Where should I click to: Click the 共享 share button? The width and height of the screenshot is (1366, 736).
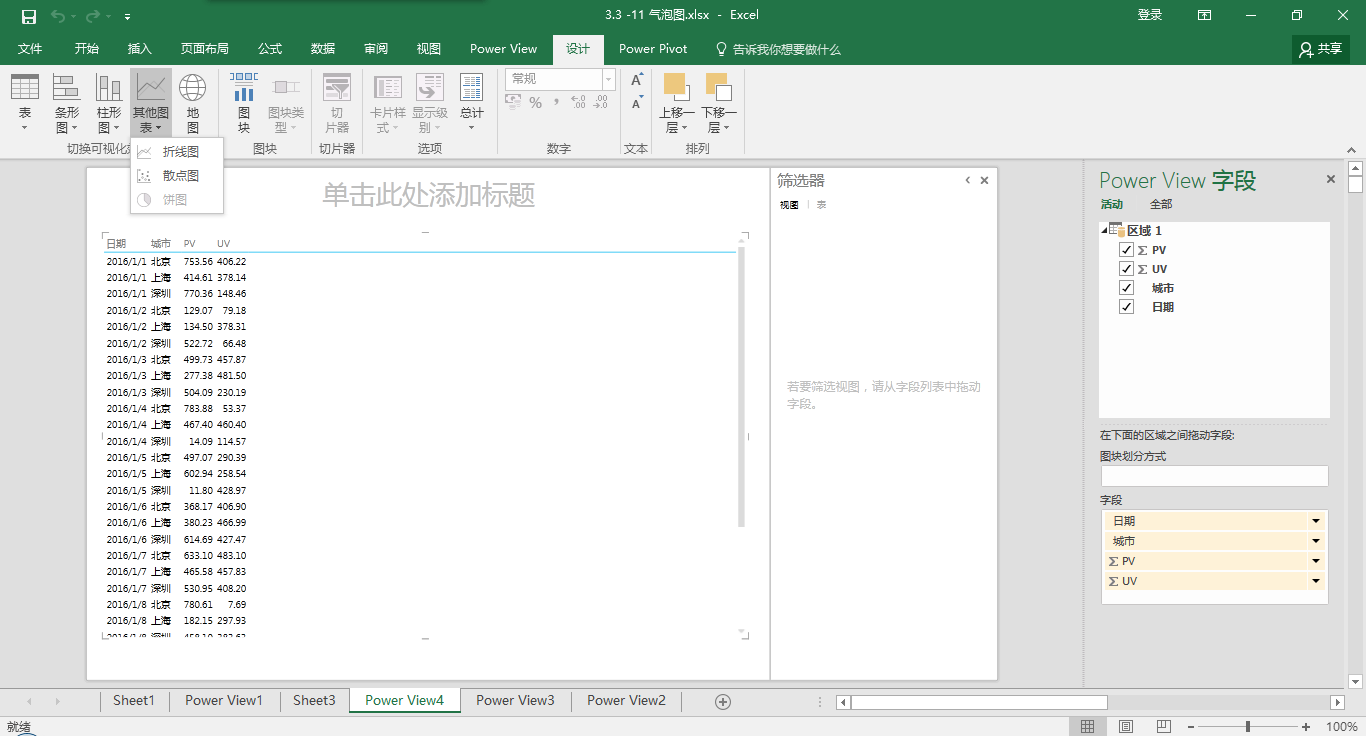coord(1320,49)
